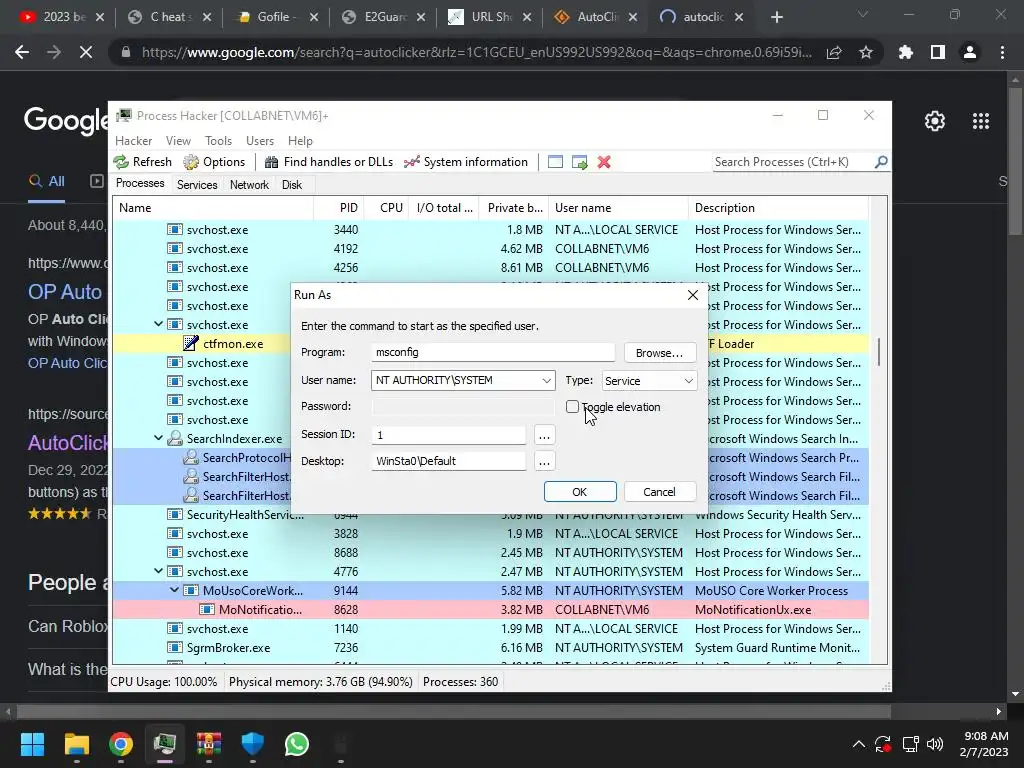1024x768 pixels.
Task: Click the ellipsis button beside Session ID
Action: tap(544, 434)
